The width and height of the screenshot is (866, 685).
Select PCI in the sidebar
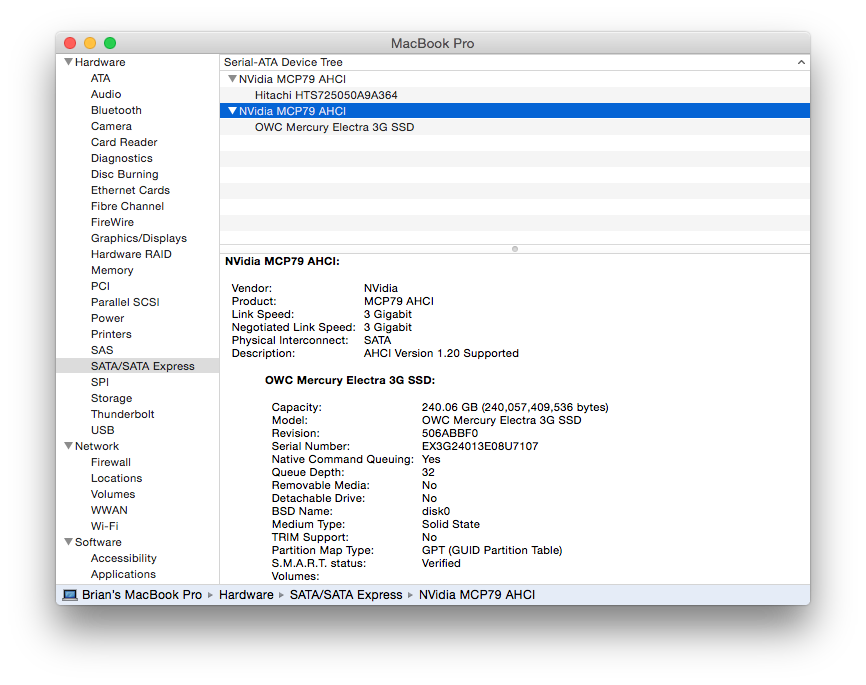point(101,287)
